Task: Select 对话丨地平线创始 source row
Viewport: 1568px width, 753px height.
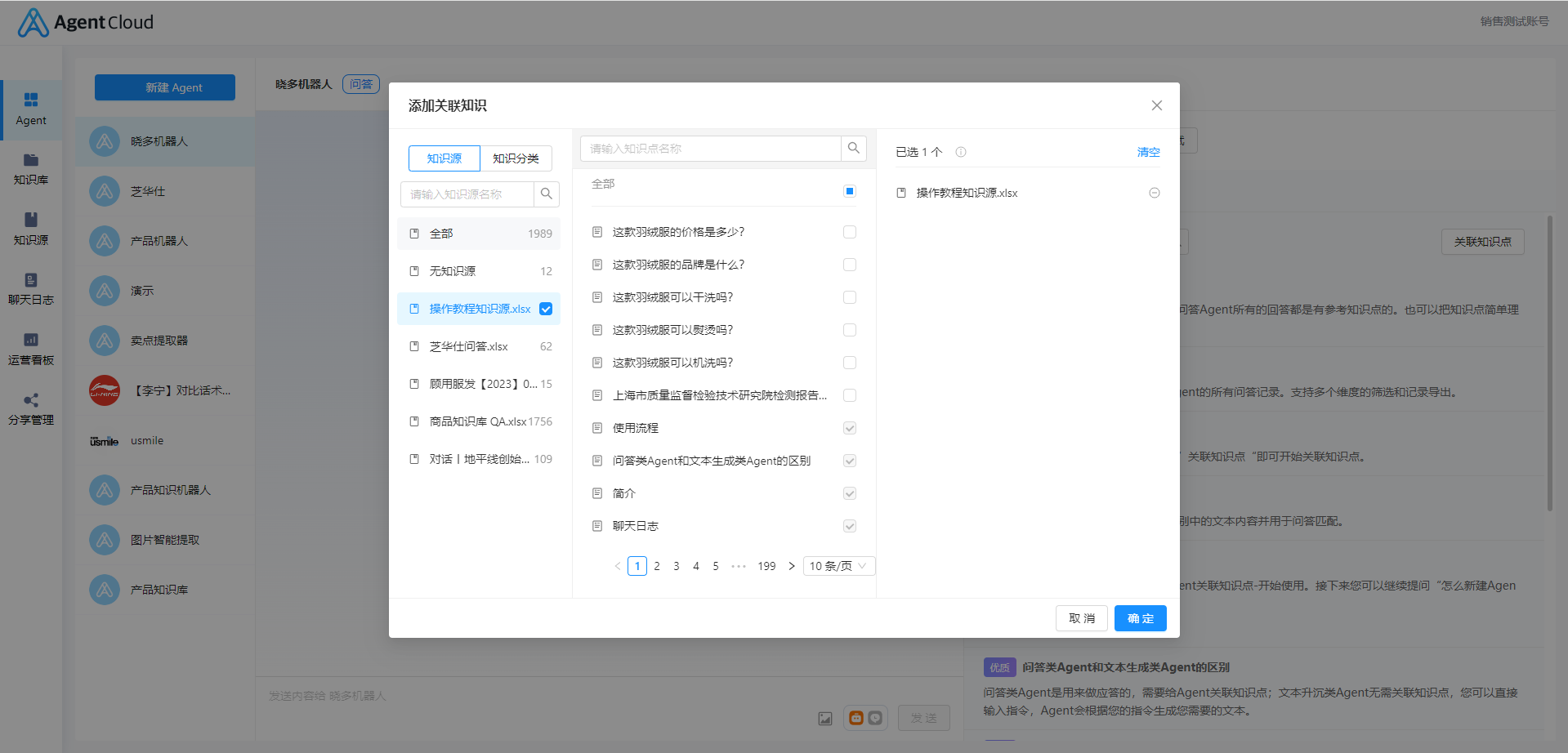Action: point(479,459)
